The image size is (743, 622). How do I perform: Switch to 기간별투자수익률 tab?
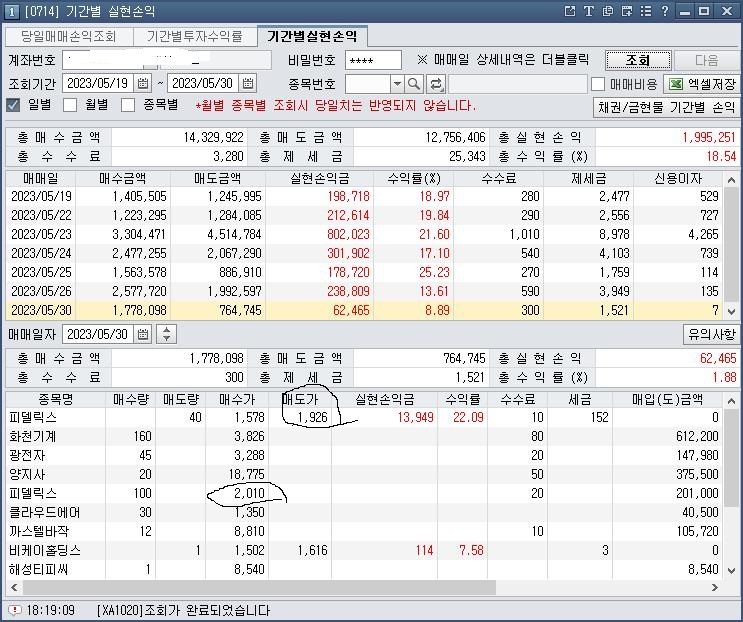point(195,36)
